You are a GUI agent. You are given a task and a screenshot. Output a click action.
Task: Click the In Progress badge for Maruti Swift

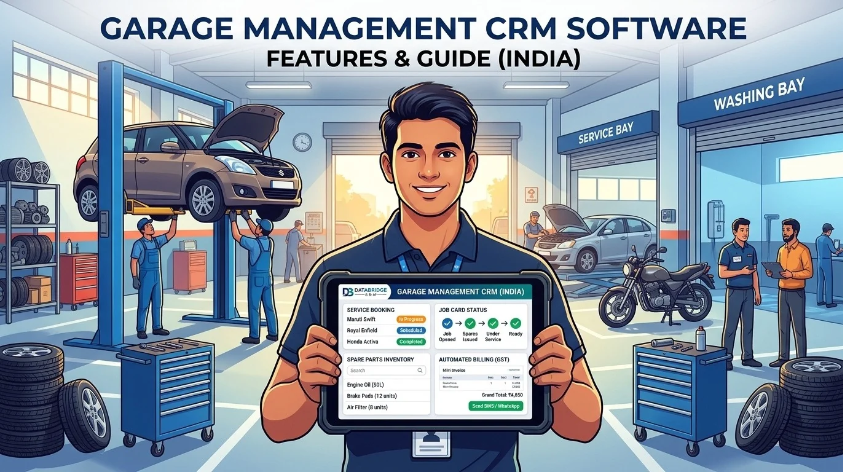point(411,319)
